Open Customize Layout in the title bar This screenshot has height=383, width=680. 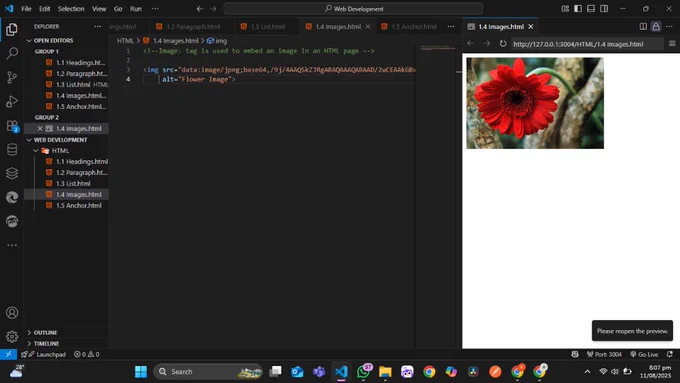click(565, 9)
